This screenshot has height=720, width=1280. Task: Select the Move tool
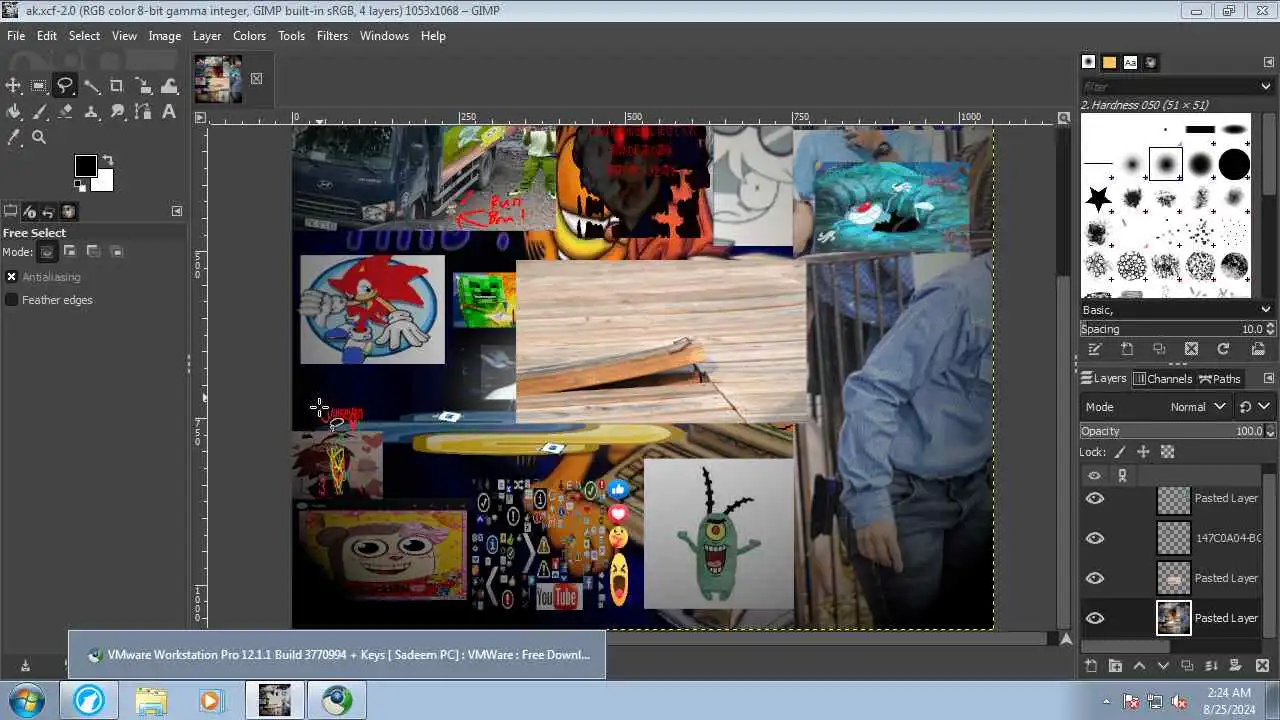(13, 86)
